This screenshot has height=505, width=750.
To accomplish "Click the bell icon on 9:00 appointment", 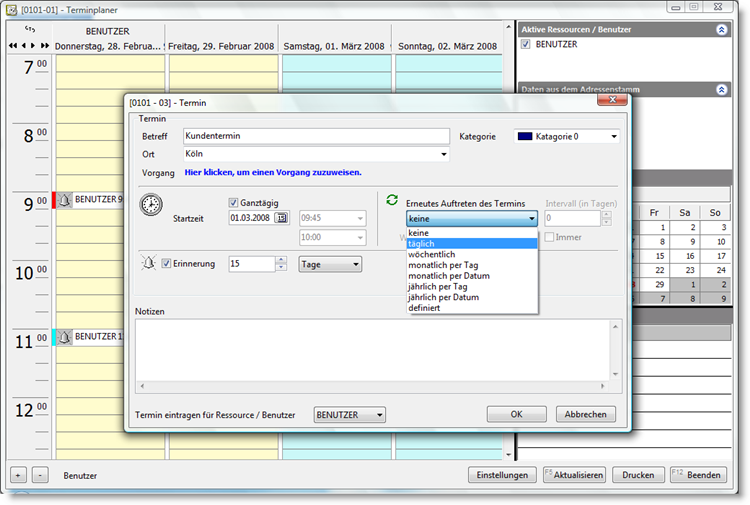I will click(x=64, y=199).
